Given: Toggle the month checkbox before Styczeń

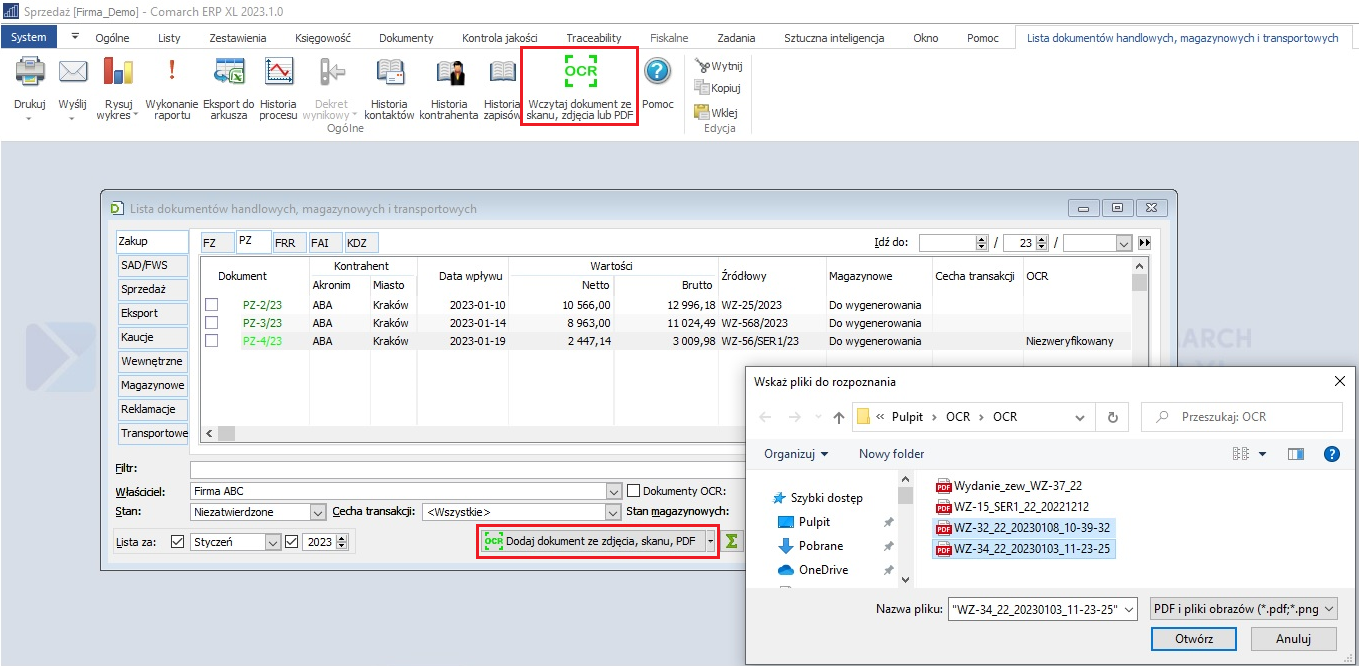Looking at the screenshot, I should point(178,542).
